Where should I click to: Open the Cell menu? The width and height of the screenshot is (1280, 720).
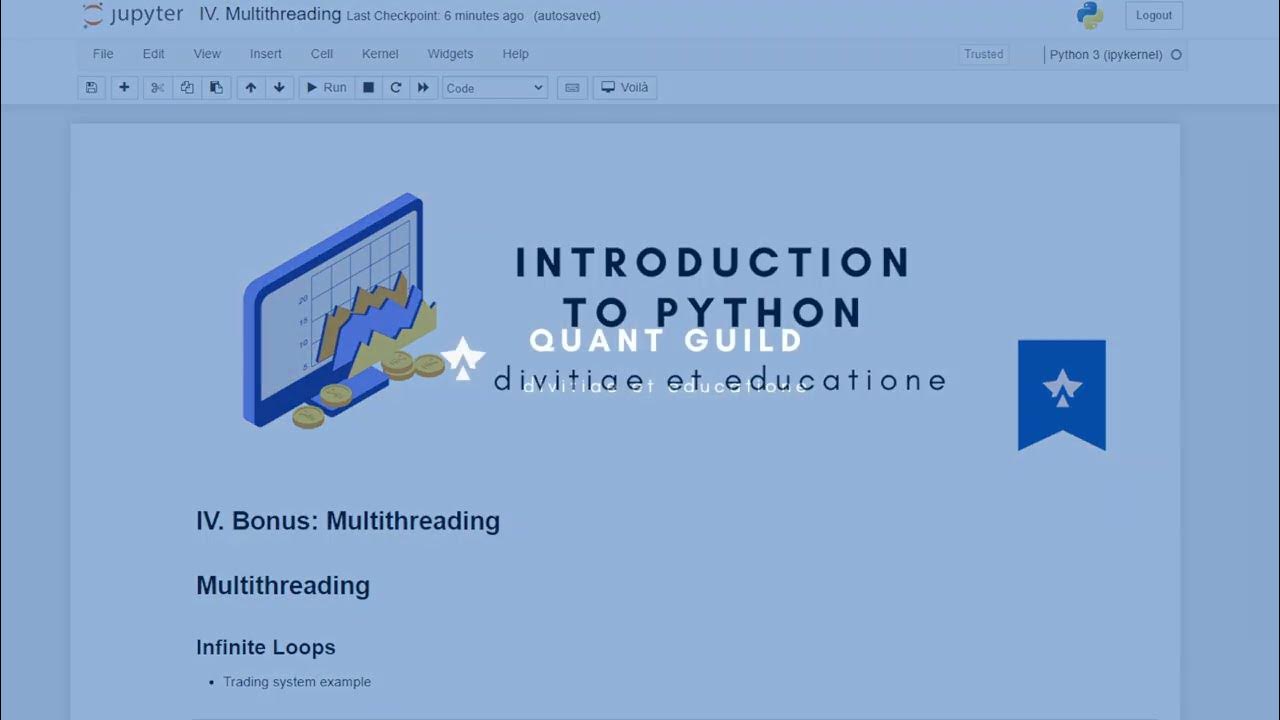click(322, 54)
